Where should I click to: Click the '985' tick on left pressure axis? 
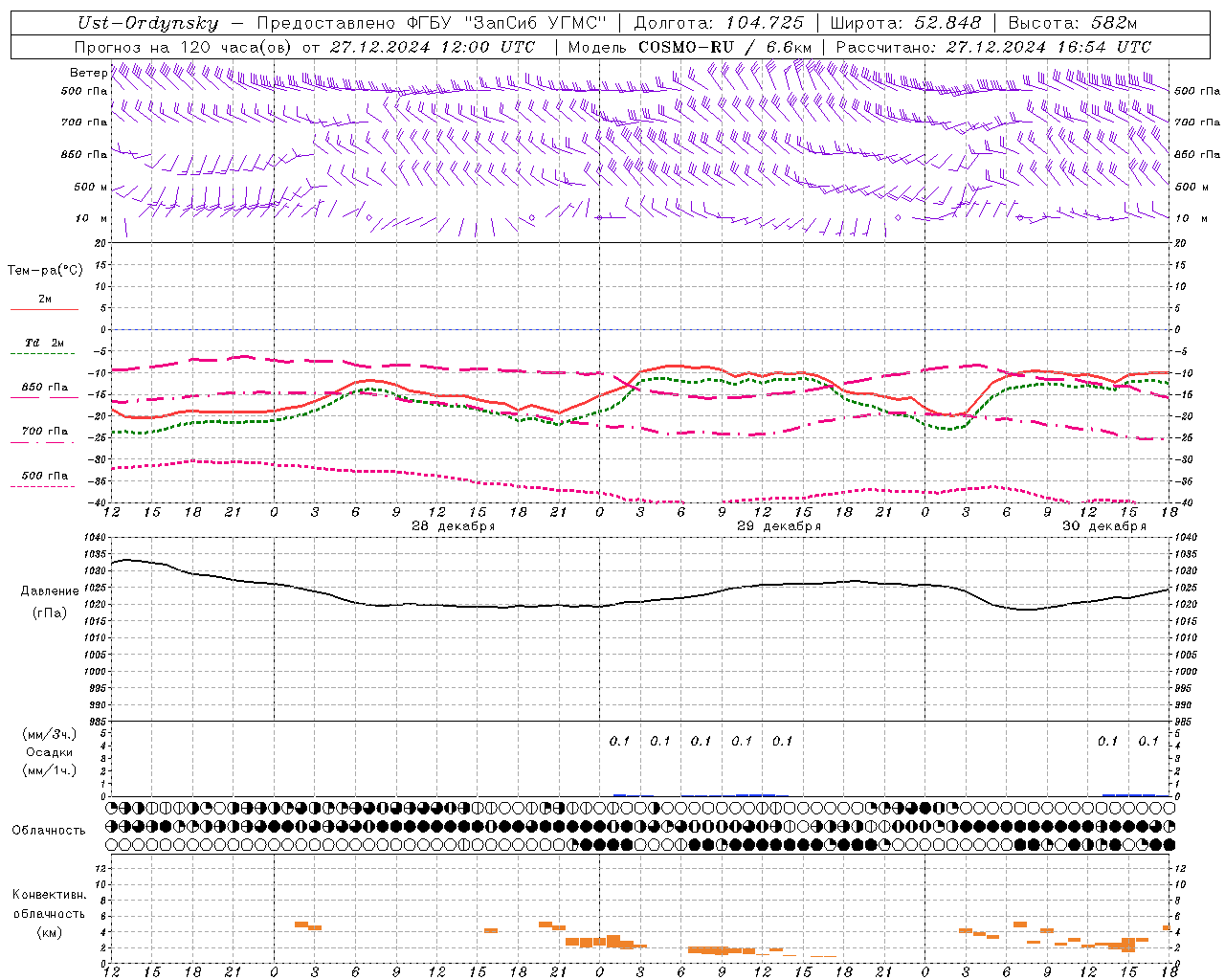click(100, 722)
